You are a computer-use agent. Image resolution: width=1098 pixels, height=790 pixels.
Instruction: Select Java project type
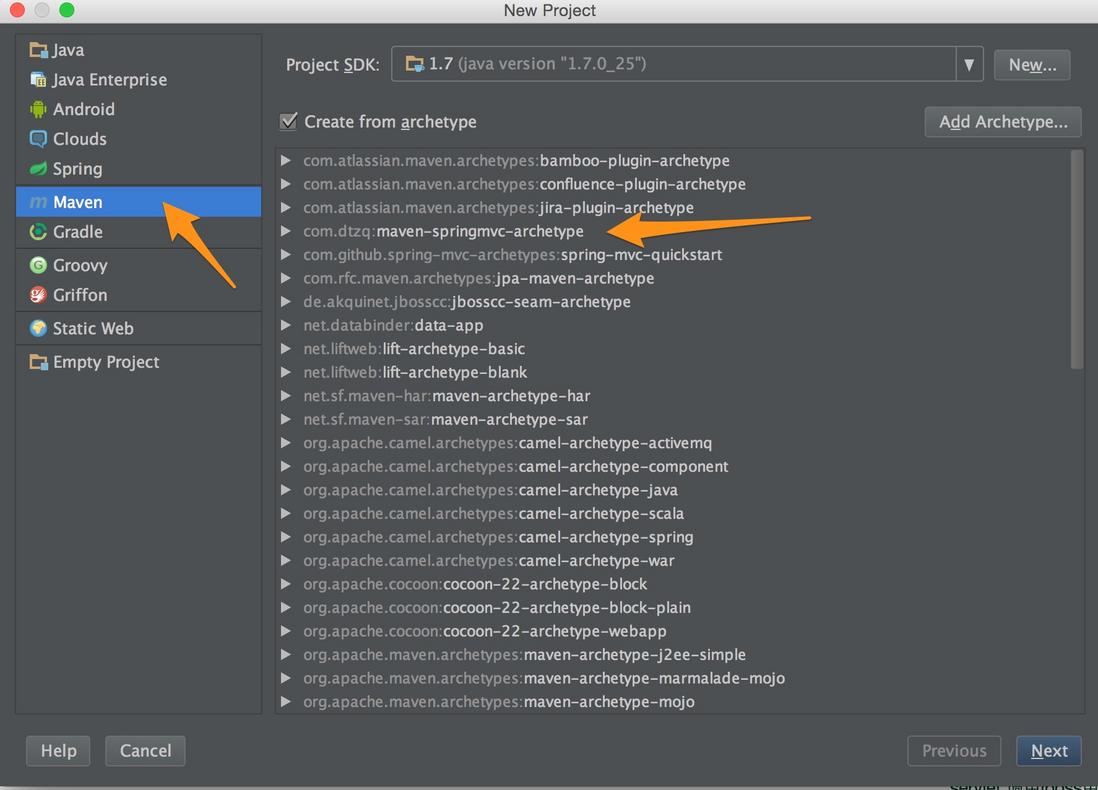(x=139, y=50)
